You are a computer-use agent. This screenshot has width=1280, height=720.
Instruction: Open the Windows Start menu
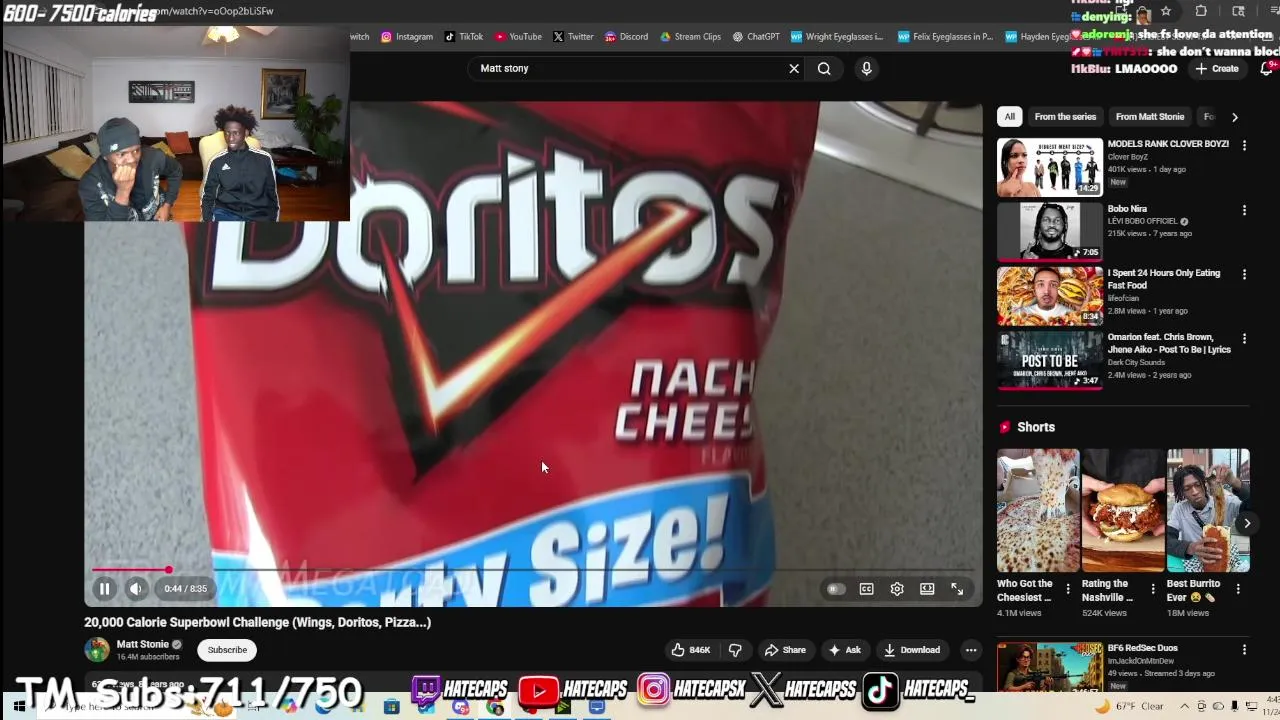pyautogui.click(x=19, y=706)
